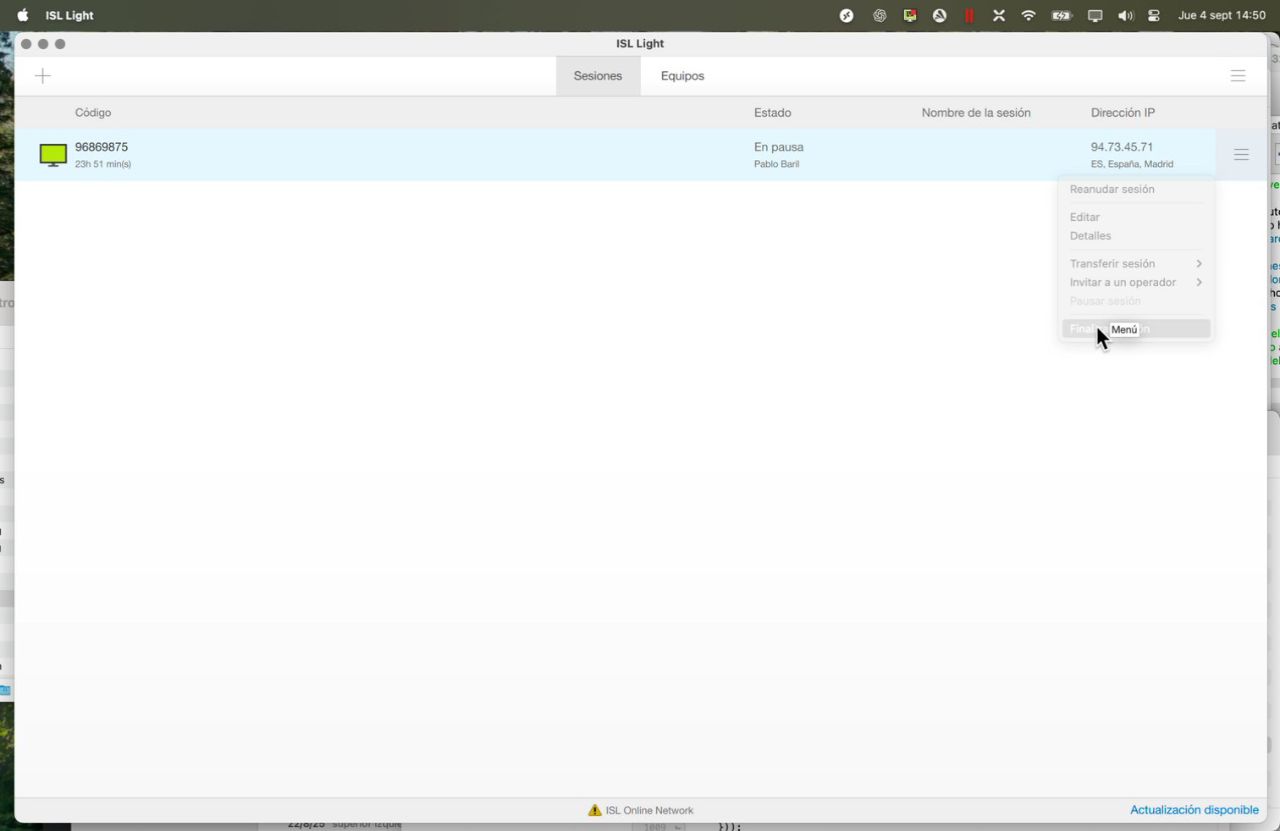Image resolution: width=1280 pixels, height=831 pixels.
Task: Switch to the Equipos tab
Action: [682, 76]
